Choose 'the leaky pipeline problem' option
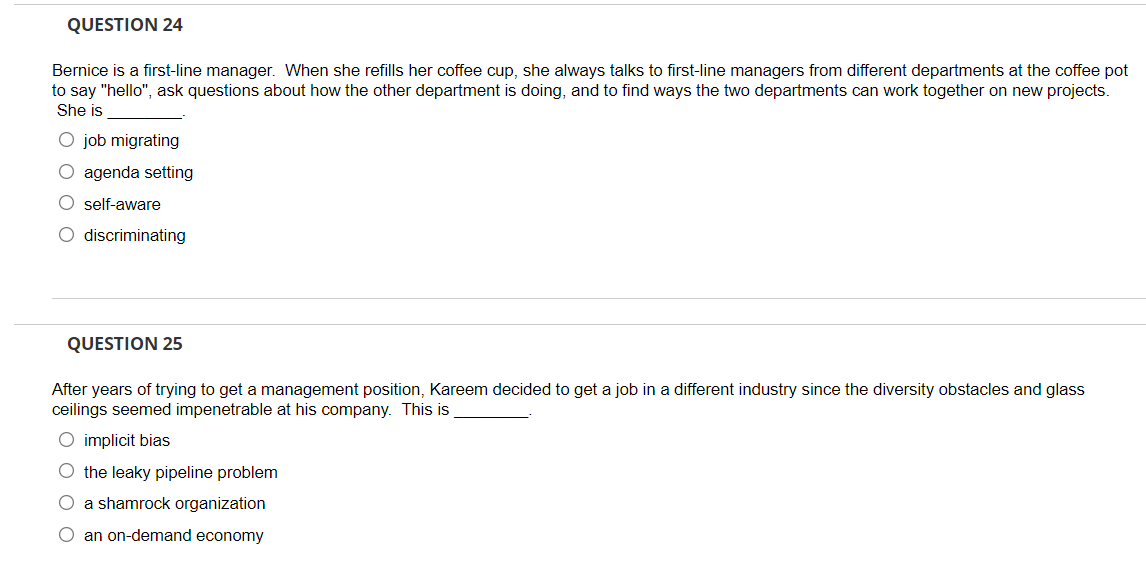The height and width of the screenshot is (562, 1146). pos(67,471)
